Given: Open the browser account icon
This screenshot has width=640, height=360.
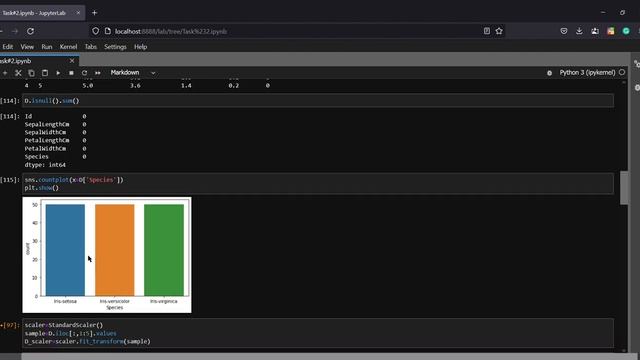Looking at the screenshot, I should coord(595,31).
